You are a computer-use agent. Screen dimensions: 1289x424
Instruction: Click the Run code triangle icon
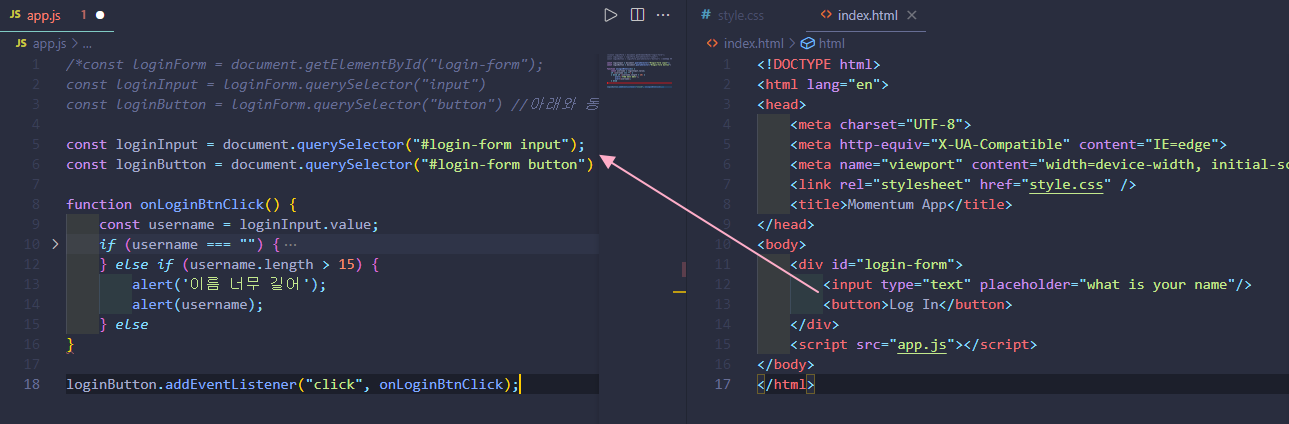[x=611, y=15]
